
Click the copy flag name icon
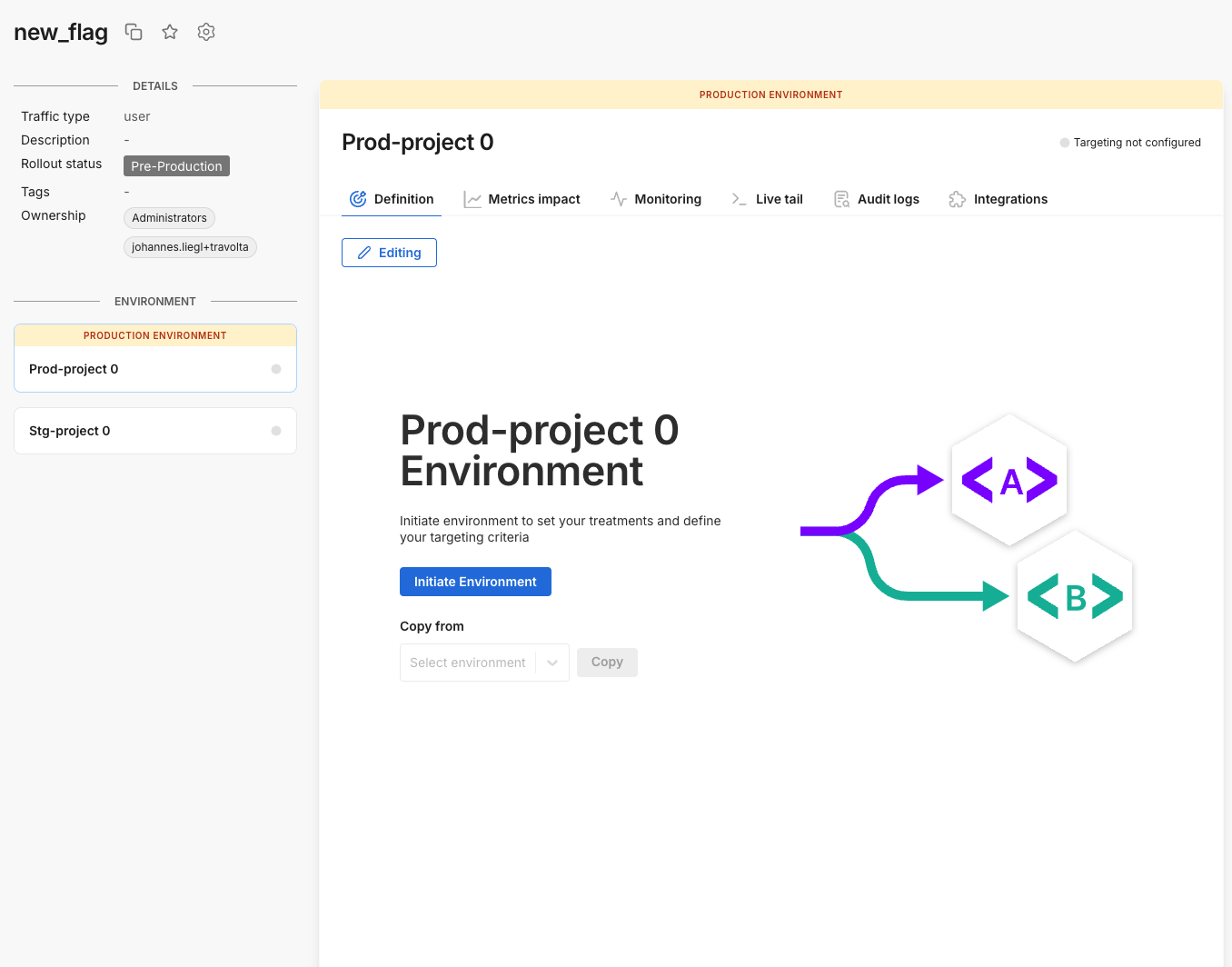[134, 32]
